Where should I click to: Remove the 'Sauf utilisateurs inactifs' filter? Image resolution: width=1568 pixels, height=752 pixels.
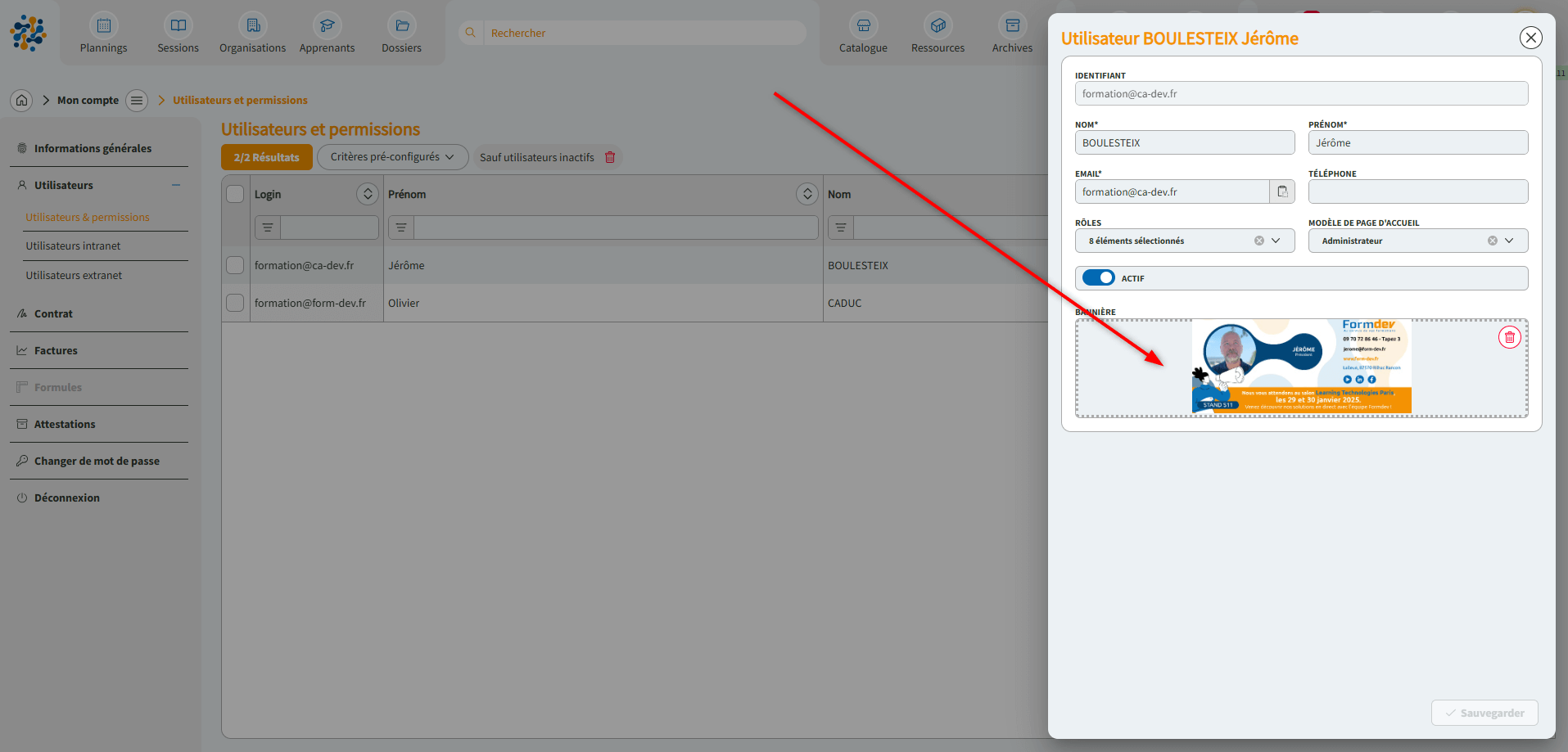pyautogui.click(x=610, y=157)
